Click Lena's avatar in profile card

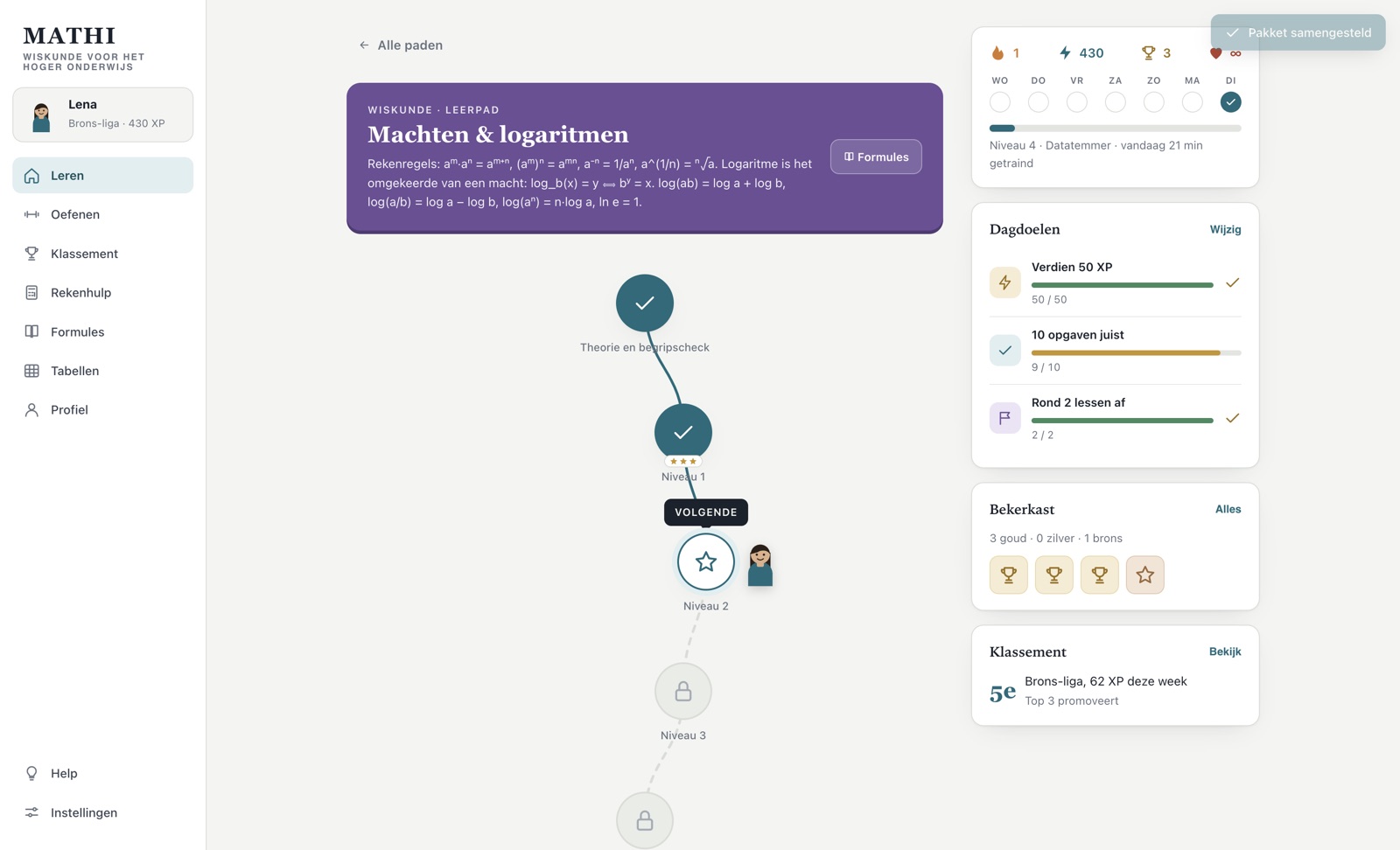point(41,116)
